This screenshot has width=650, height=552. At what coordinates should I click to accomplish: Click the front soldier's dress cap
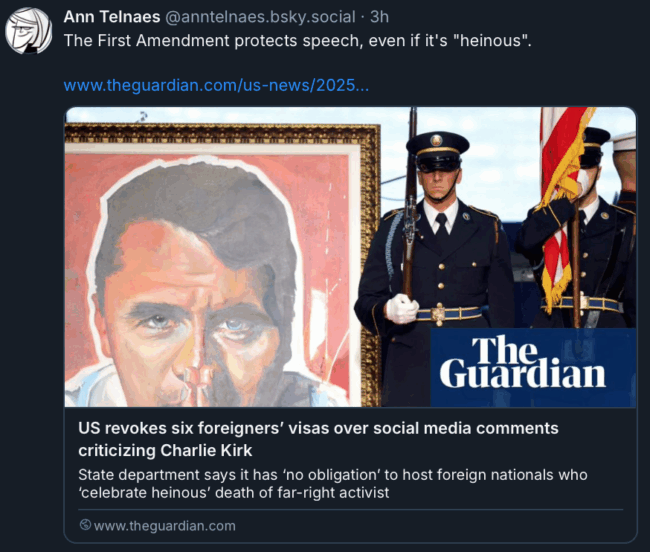(438, 151)
